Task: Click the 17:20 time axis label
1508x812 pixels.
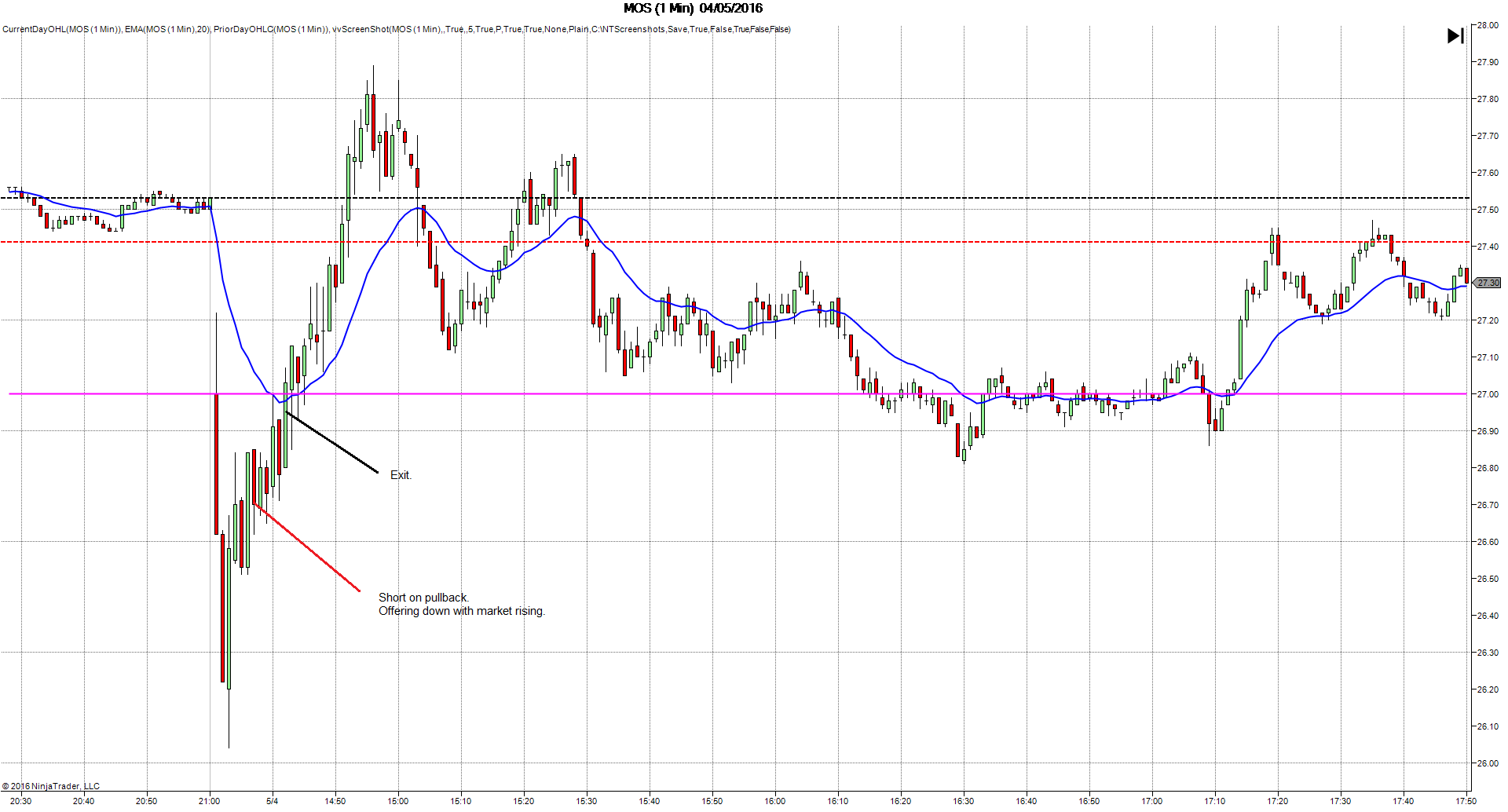Action: tap(1278, 801)
